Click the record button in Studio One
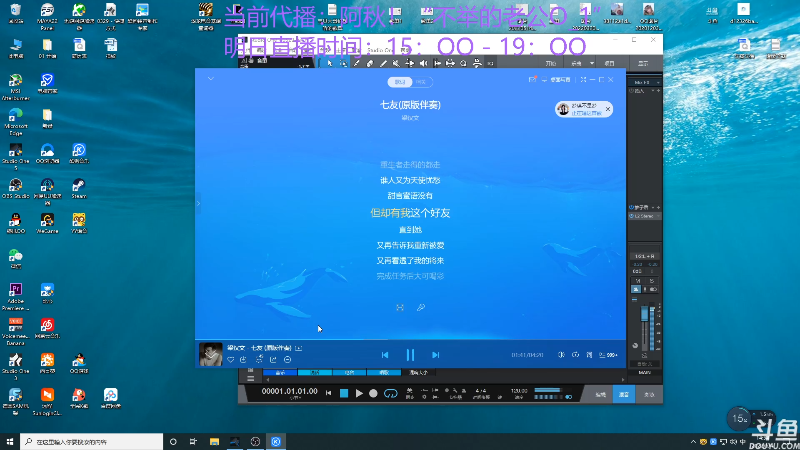The width and height of the screenshot is (800, 450). pos(373,393)
